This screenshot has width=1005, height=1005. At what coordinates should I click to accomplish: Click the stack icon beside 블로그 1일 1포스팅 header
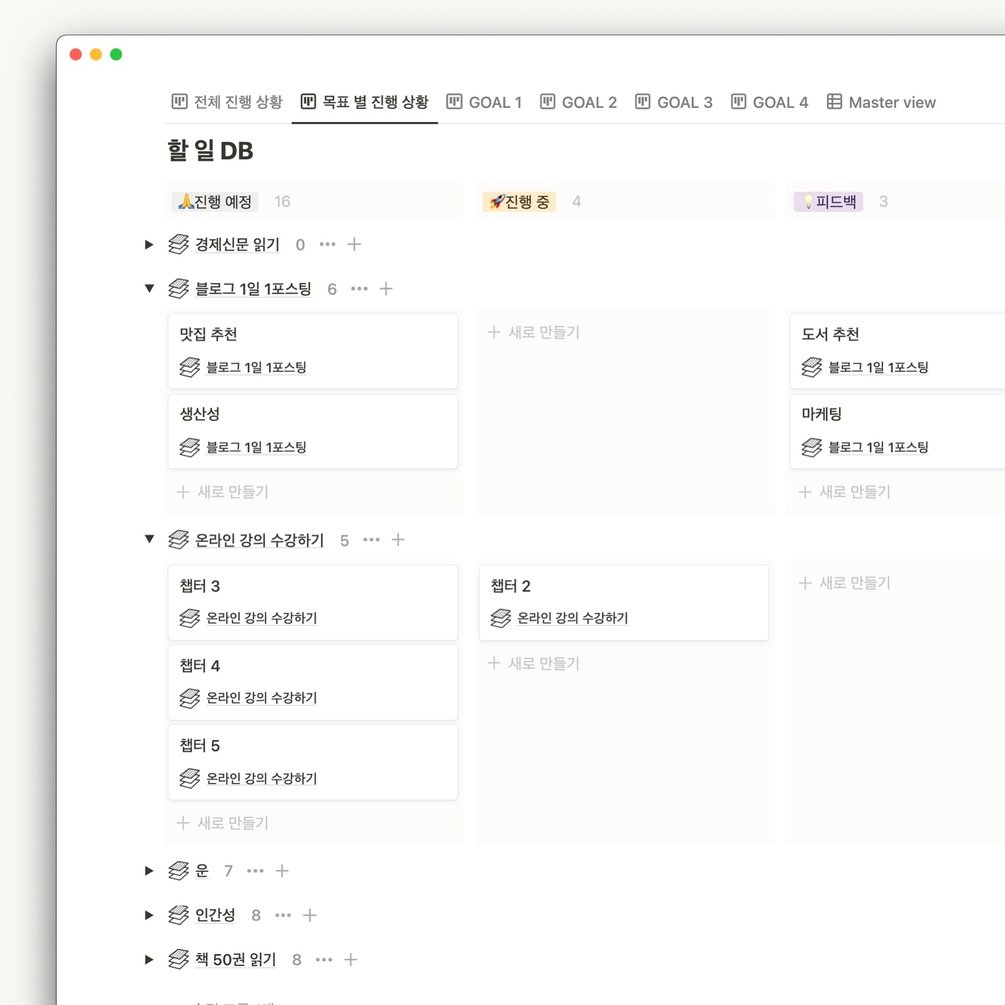(179, 288)
